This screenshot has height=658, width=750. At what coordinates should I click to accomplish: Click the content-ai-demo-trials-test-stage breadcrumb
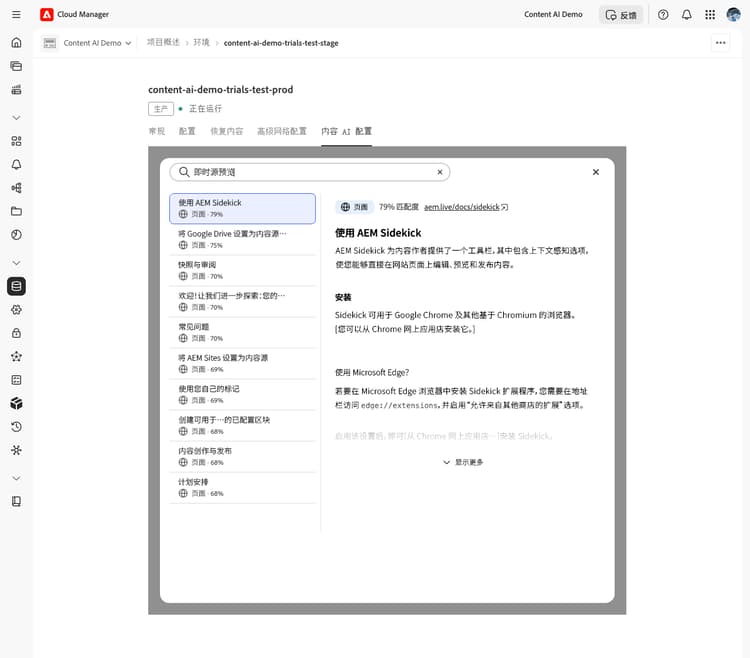(281, 43)
